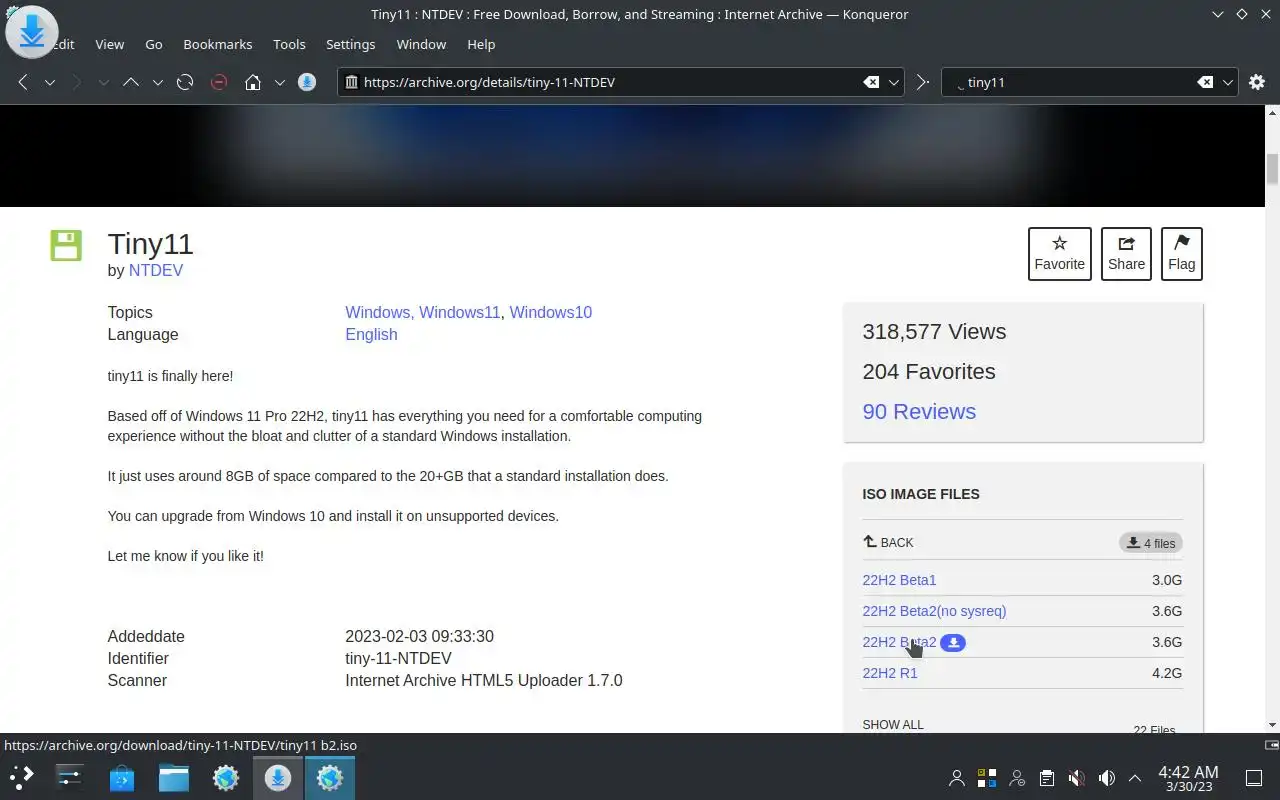Click the Up arrow navigation button
This screenshot has height=800, width=1280.
[x=131, y=82]
